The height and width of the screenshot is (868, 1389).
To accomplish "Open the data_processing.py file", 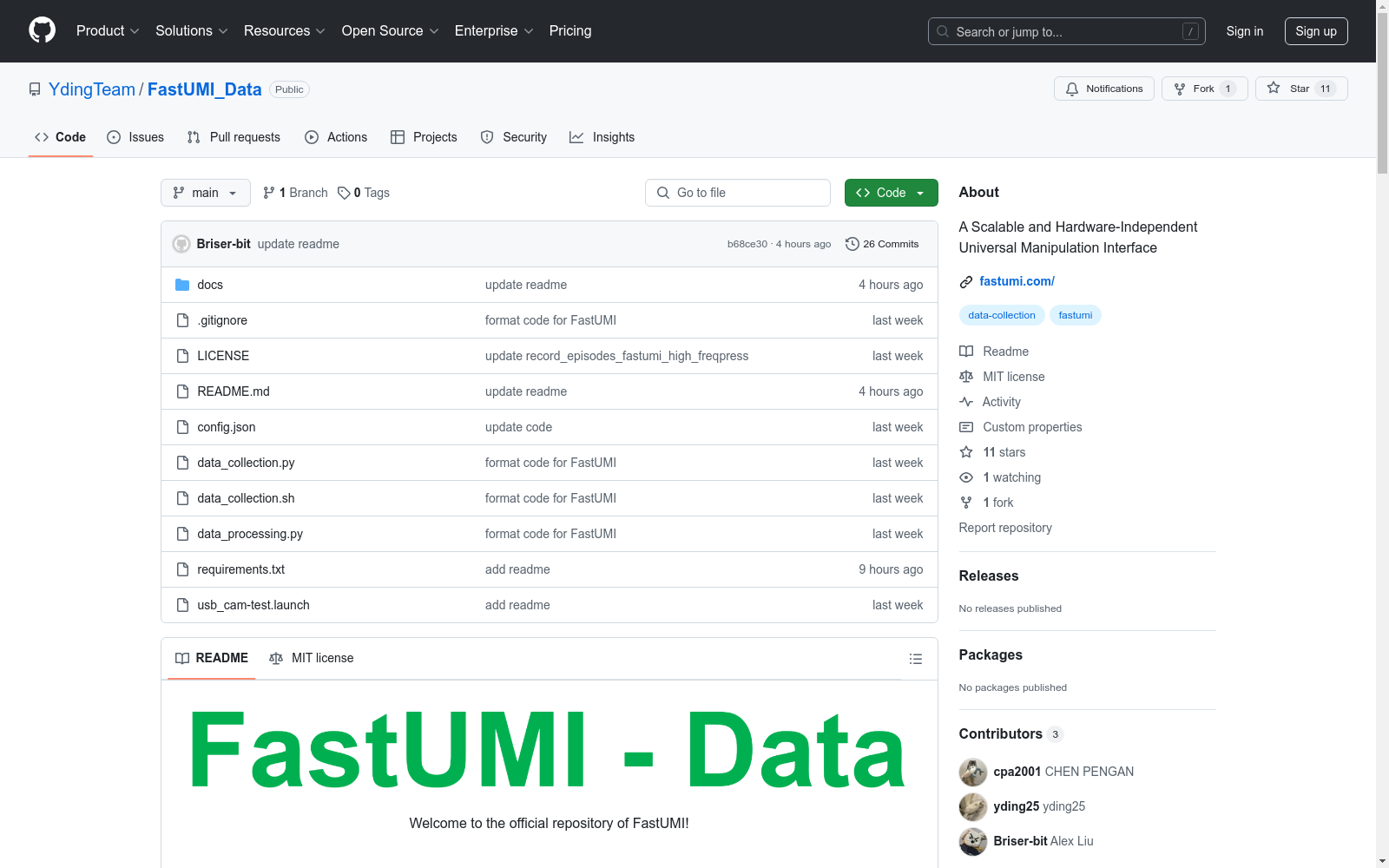I will (250, 534).
